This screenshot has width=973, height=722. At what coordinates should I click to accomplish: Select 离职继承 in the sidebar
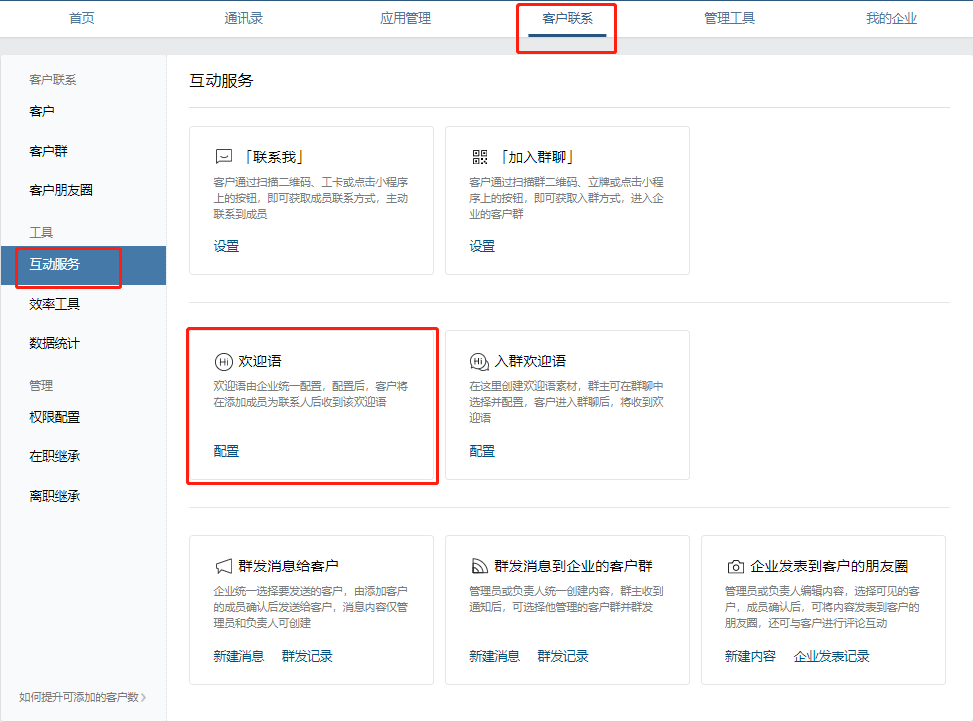pos(55,496)
